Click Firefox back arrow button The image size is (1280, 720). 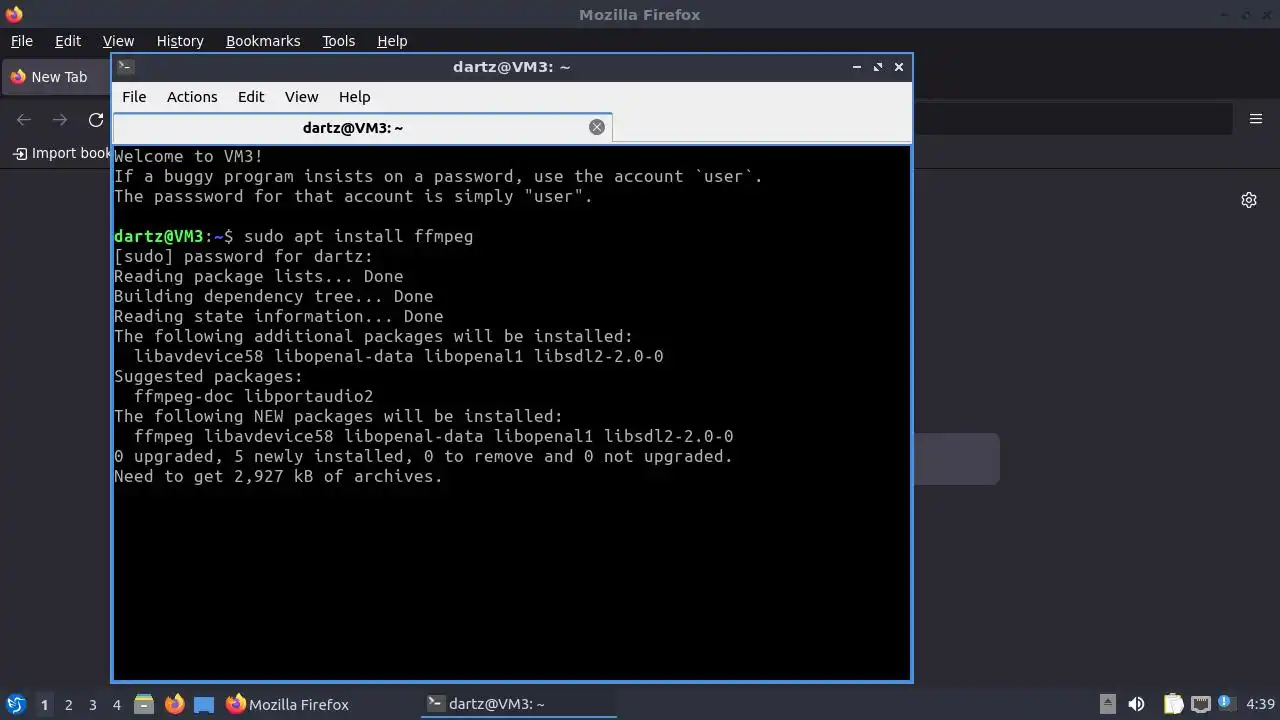pyautogui.click(x=24, y=120)
